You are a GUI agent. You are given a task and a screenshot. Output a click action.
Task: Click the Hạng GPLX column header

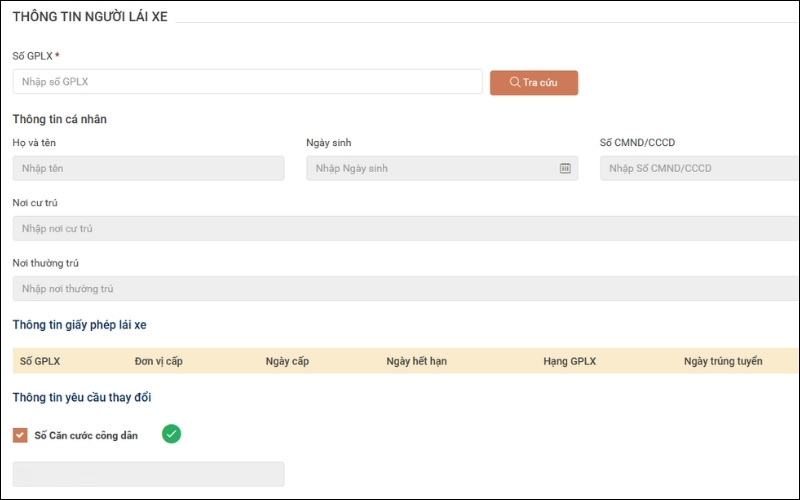coord(569,361)
